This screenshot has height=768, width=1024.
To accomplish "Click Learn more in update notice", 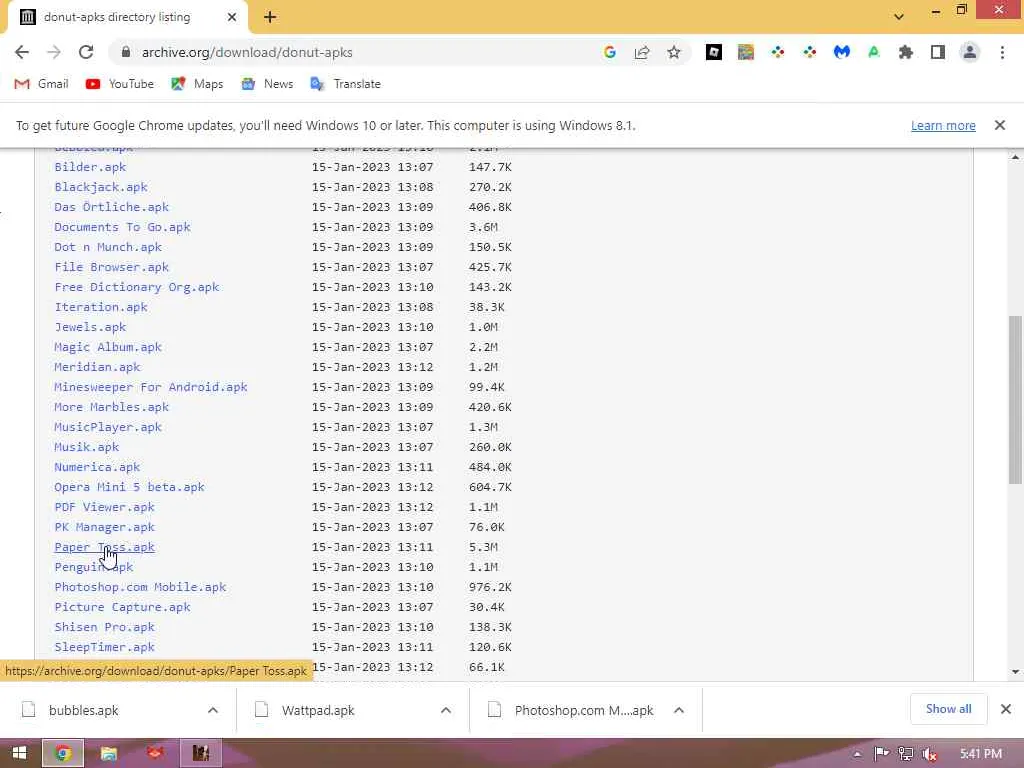I will (x=943, y=125).
